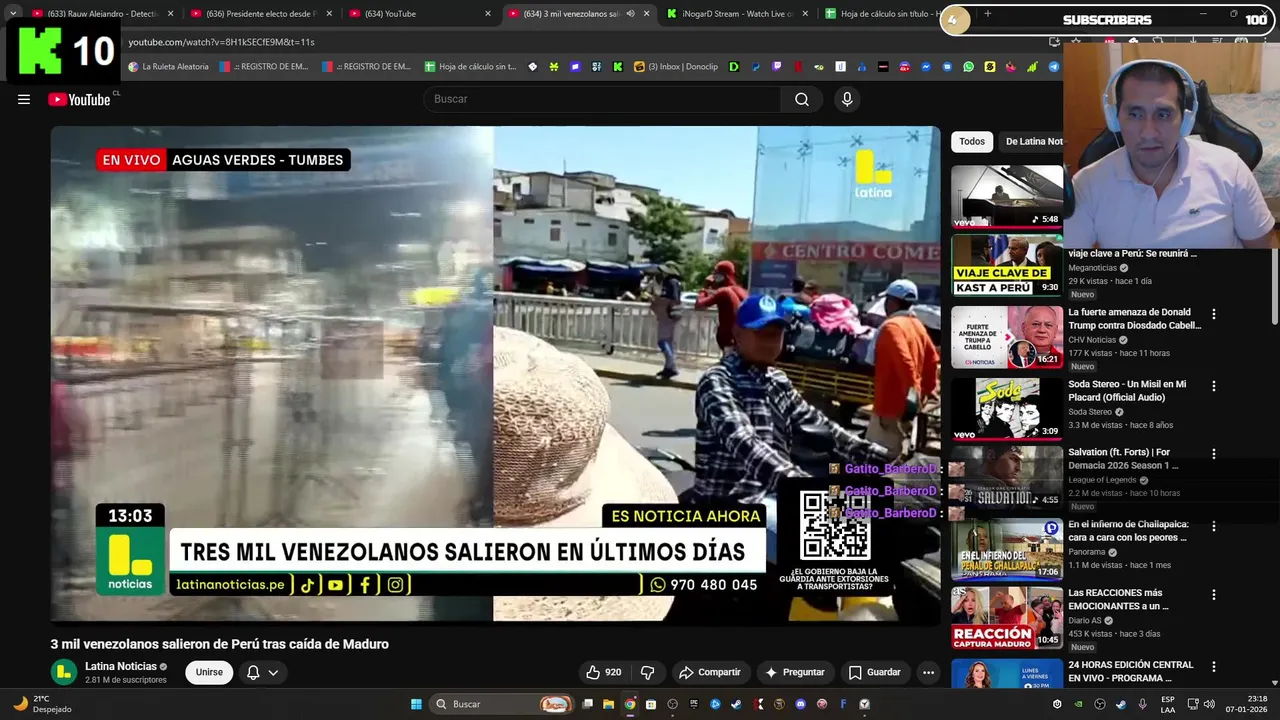Open notification bell dropdown for Latina Noticias

(x=262, y=672)
